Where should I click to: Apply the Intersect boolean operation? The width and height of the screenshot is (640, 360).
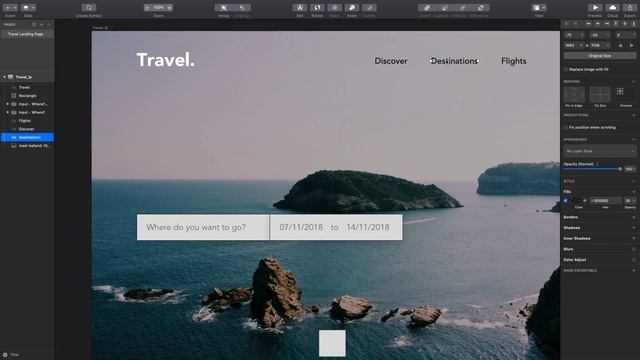462,8
